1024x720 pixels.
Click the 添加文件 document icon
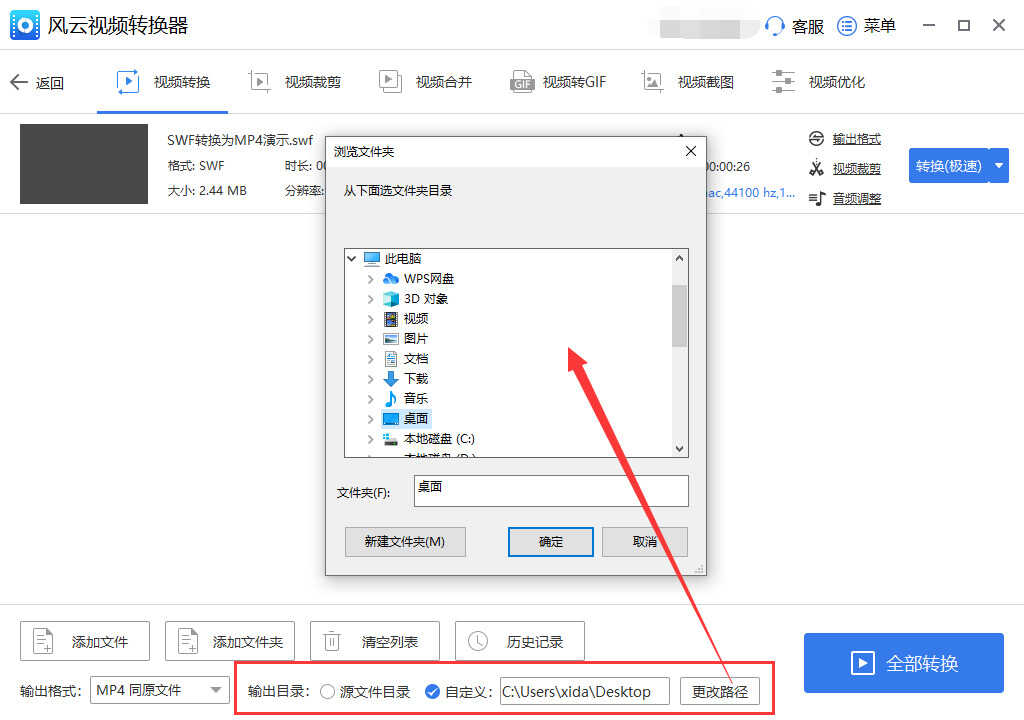43,641
